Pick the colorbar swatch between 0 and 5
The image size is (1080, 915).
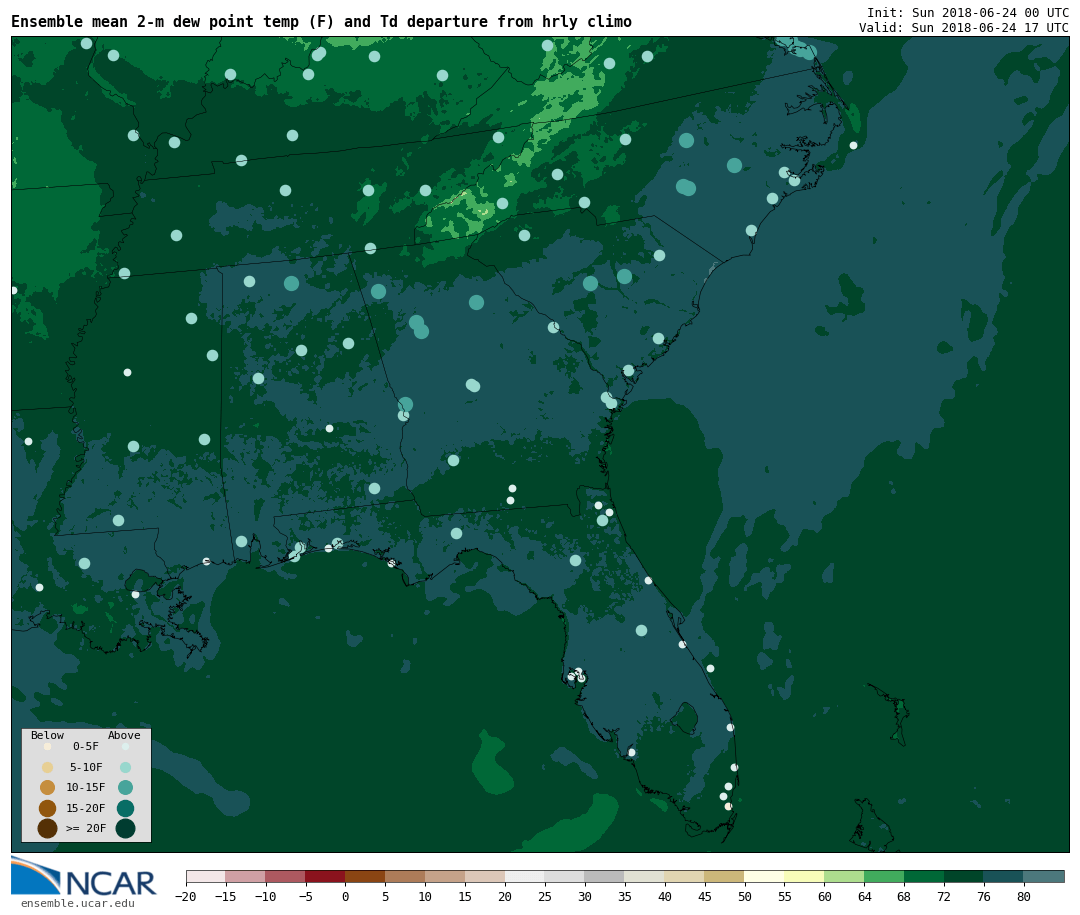(366, 877)
